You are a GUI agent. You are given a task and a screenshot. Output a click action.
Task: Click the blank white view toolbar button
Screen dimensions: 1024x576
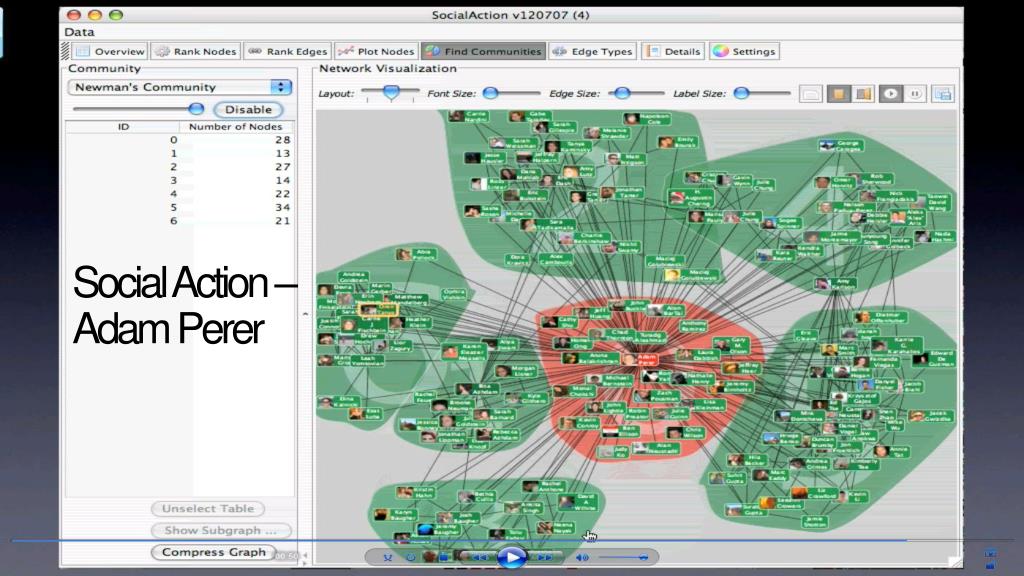coord(810,94)
